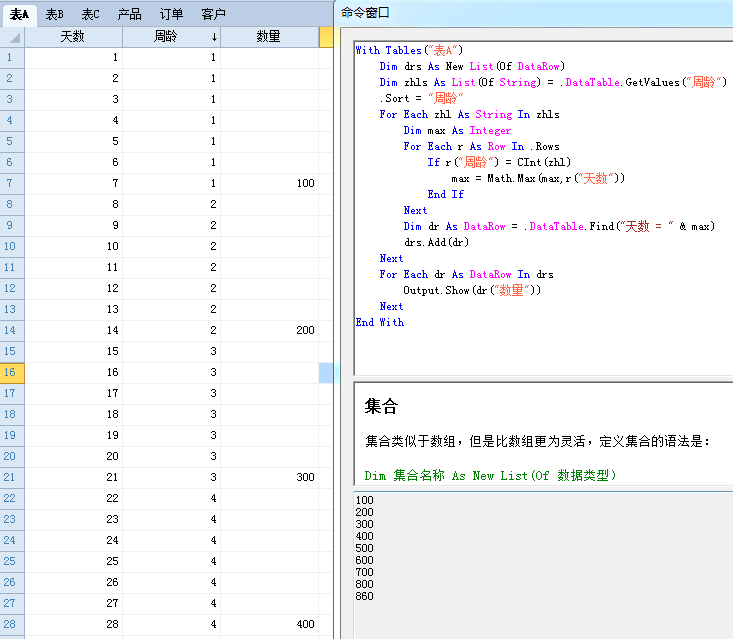Open the 客户 table tab

pyautogui.click(x=213, y=14)
